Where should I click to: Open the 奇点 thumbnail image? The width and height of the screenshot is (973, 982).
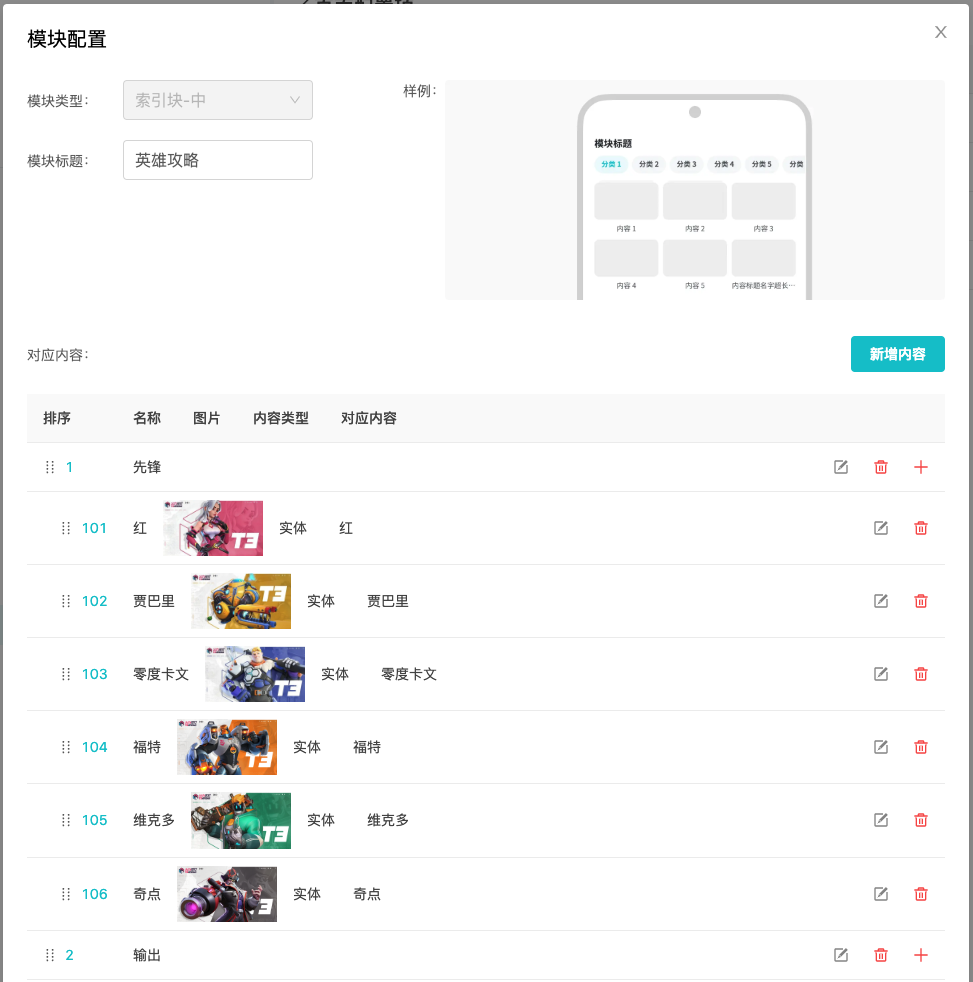[227, 894]
